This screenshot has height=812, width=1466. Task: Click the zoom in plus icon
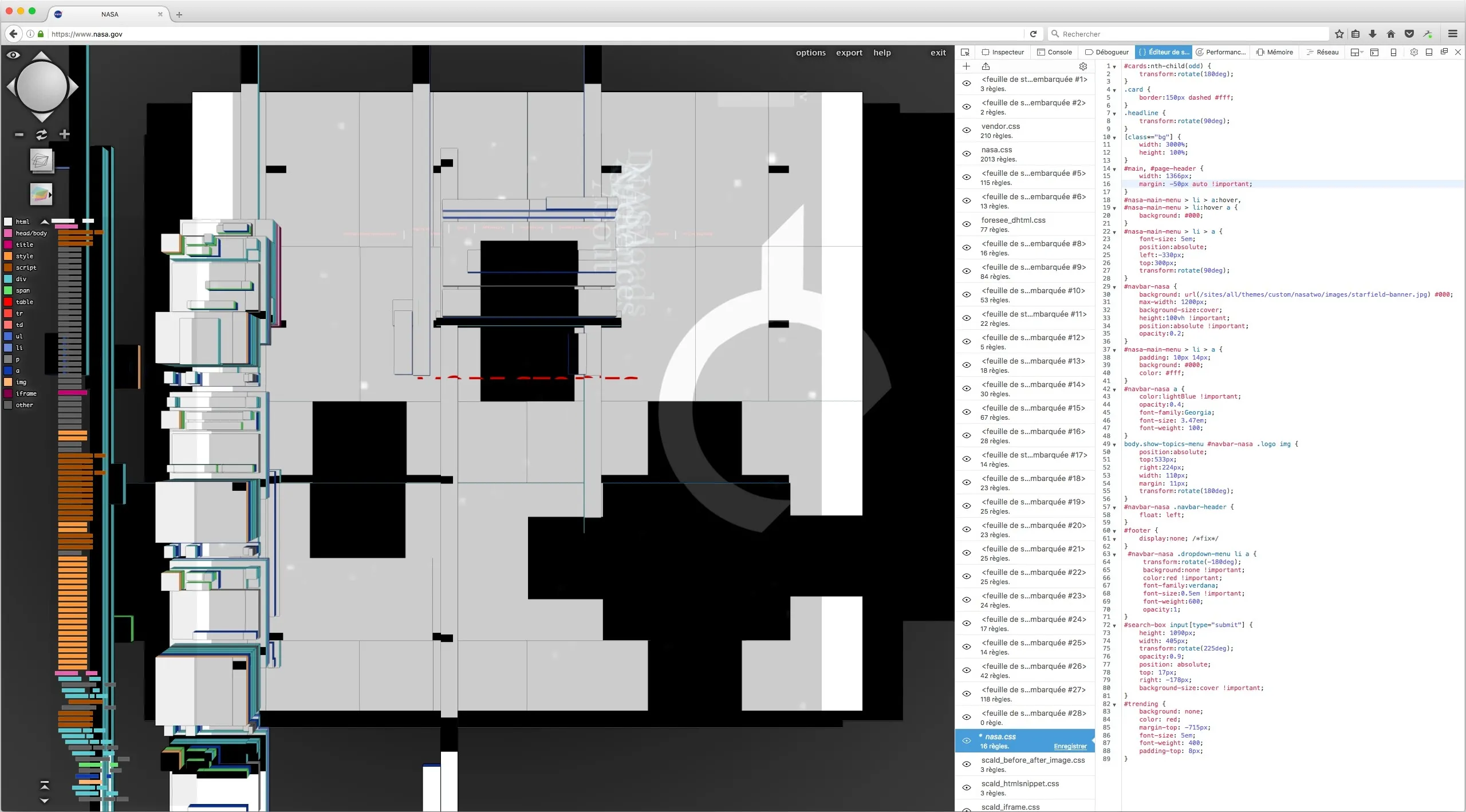pos(64,134)
